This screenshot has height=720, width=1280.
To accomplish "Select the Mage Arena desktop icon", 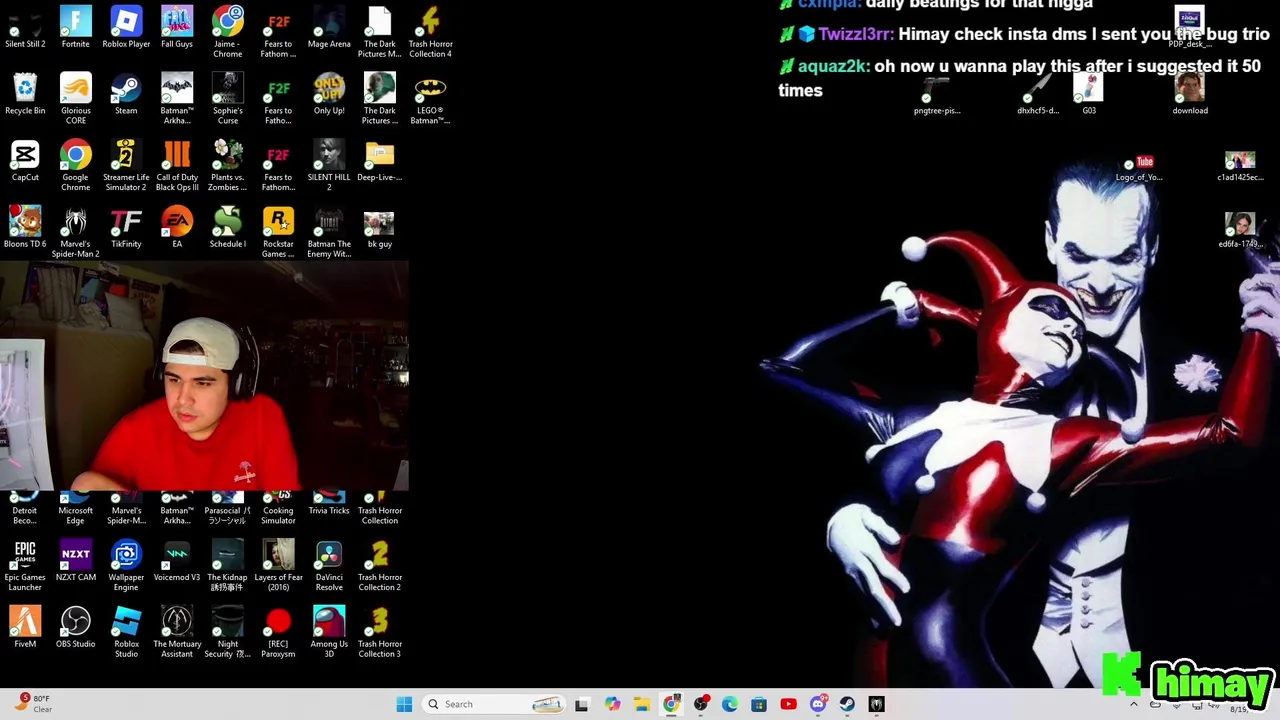I will click(x=329, y=28).
